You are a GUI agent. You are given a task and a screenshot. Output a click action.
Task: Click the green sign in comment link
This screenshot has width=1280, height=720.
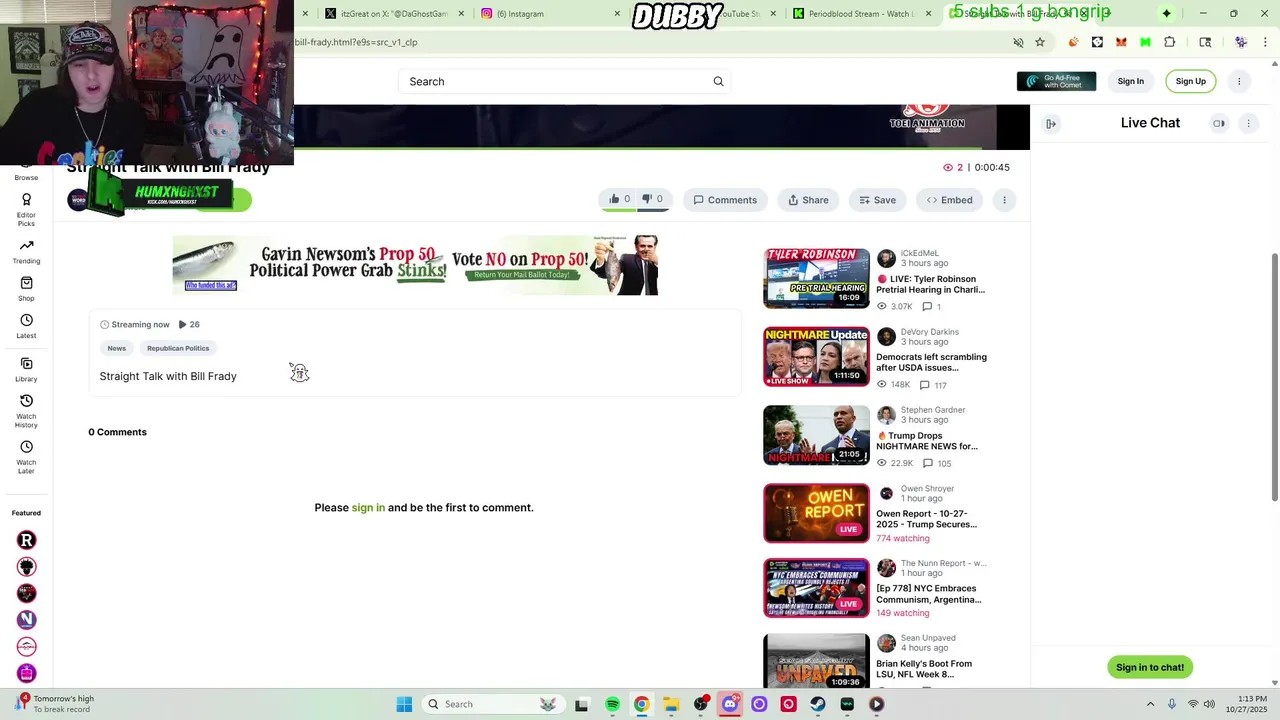[x=368, y=508]
